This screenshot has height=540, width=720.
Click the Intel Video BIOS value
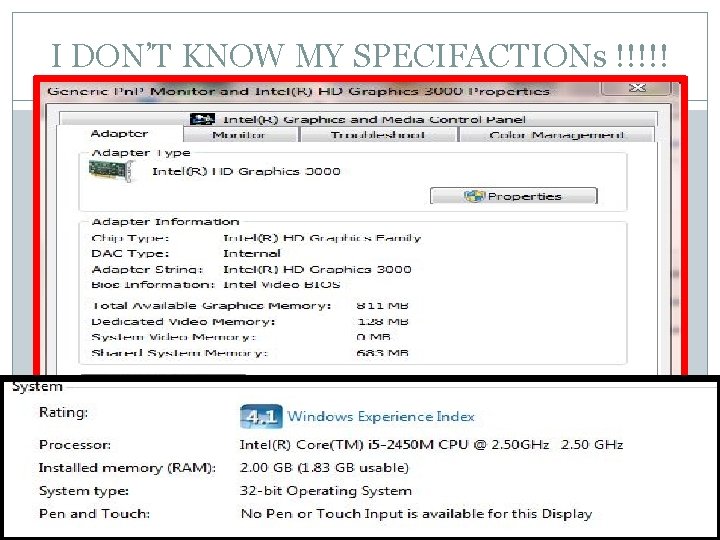(281, 285)
